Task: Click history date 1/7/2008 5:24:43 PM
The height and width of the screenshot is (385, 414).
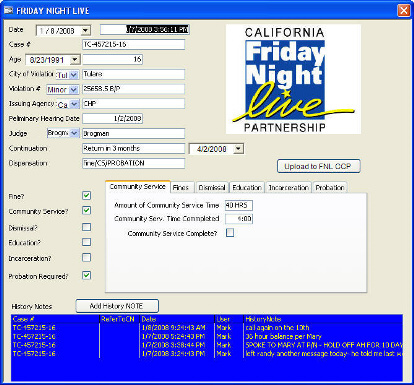Action: 174,336
